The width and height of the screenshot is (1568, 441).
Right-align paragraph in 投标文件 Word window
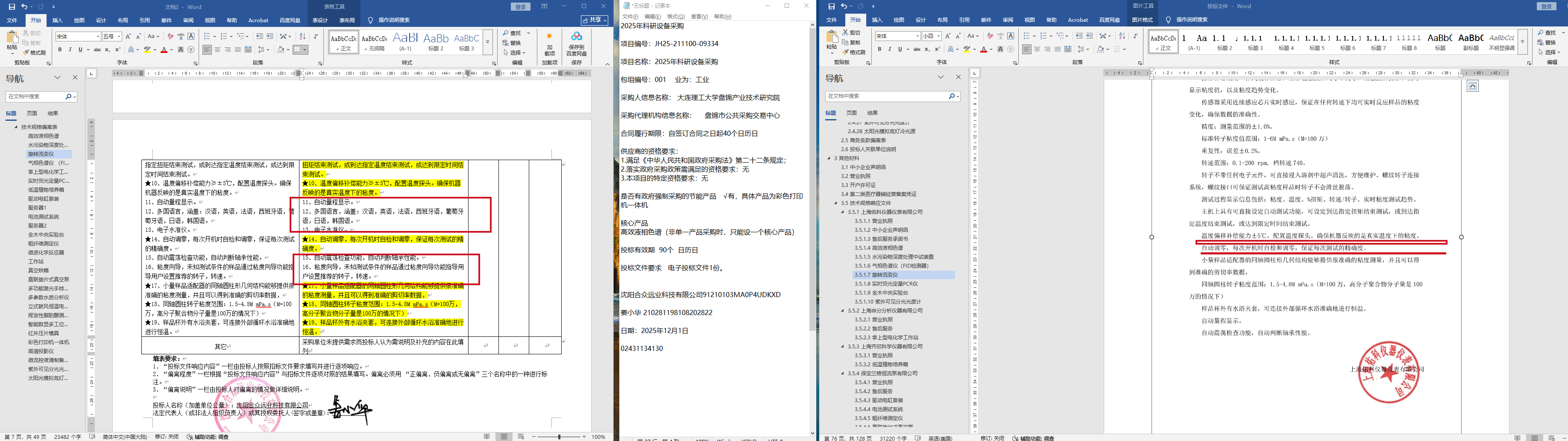pos(1047,50)
